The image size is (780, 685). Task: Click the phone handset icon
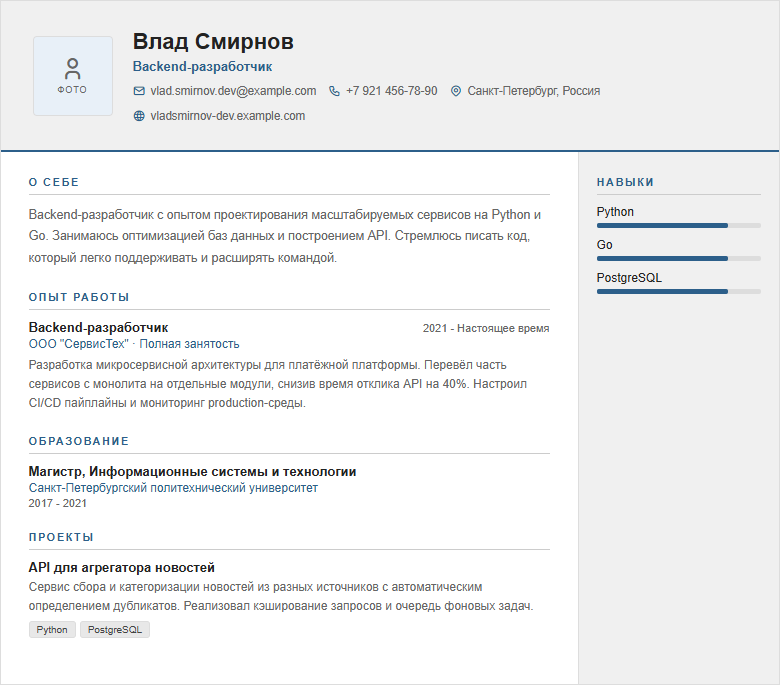tap(335, 91)
